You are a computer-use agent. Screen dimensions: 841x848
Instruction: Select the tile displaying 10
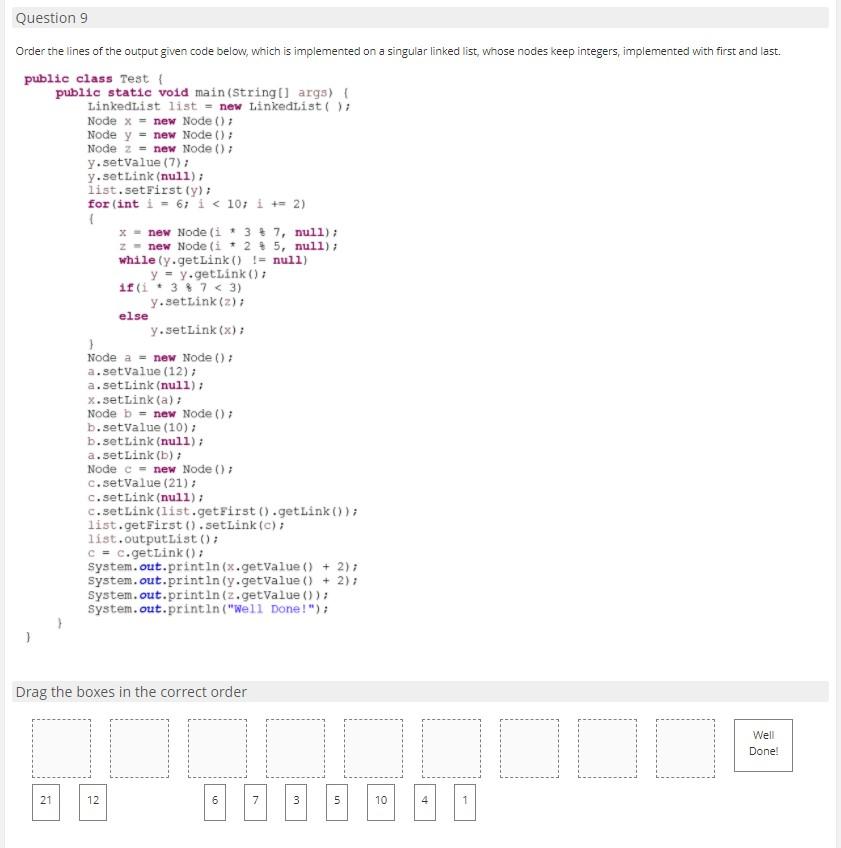tap(381, 801)
